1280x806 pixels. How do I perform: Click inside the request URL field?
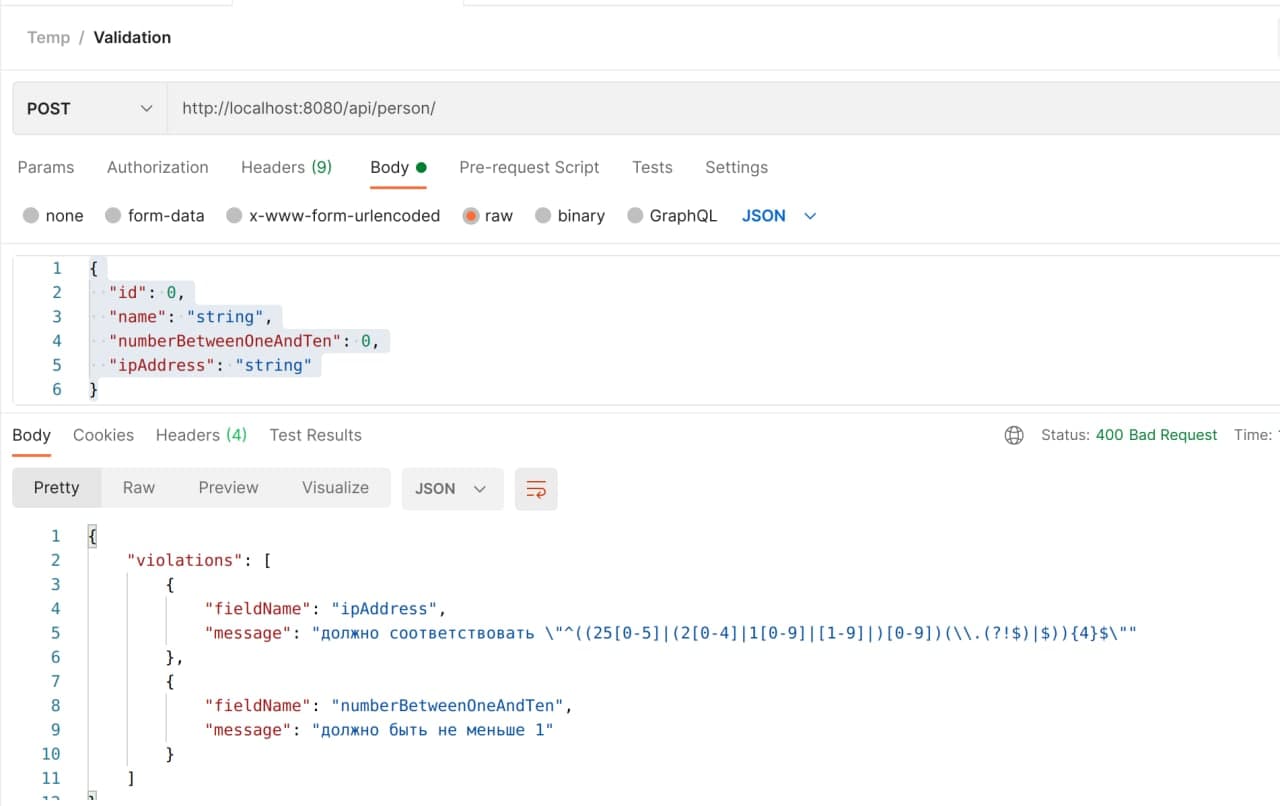pyautogui.click(x=400, y=108)
